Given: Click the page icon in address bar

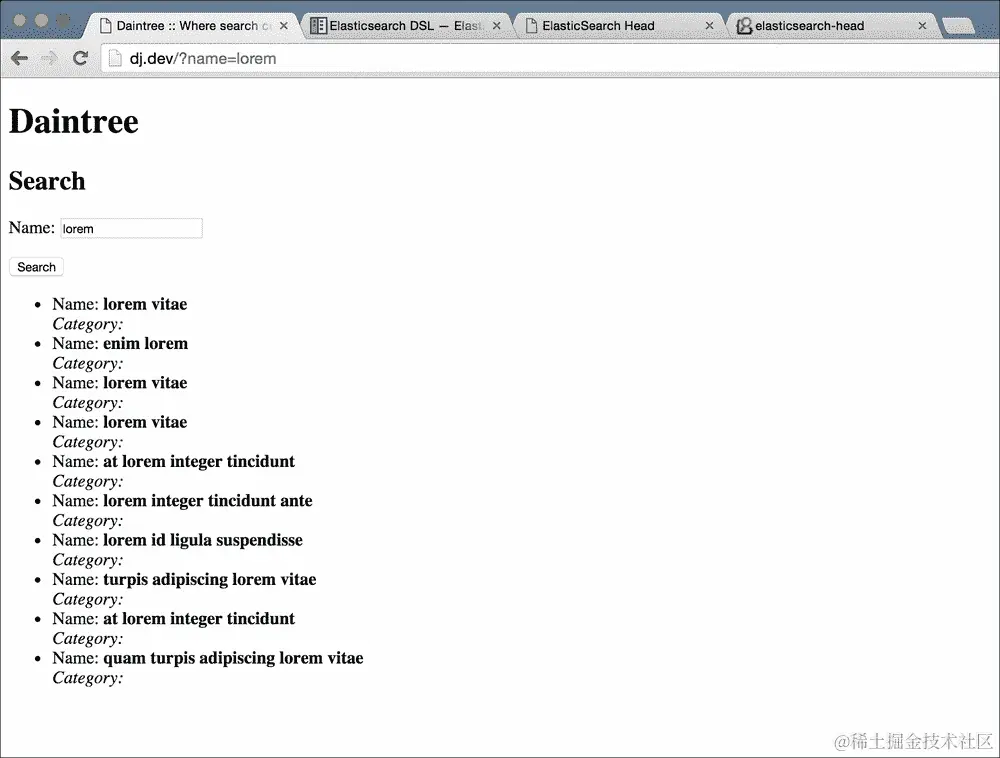Looking at the screenshot, I should click(x=115, y=59).
